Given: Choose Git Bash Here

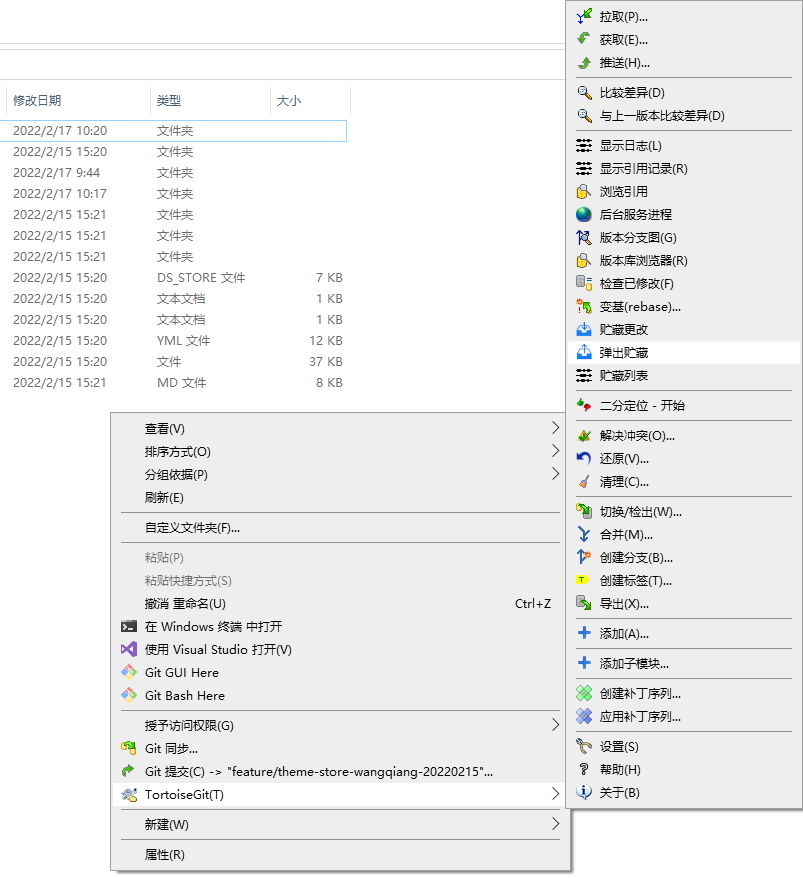Looking at the screenshot, I should [340, 695].
